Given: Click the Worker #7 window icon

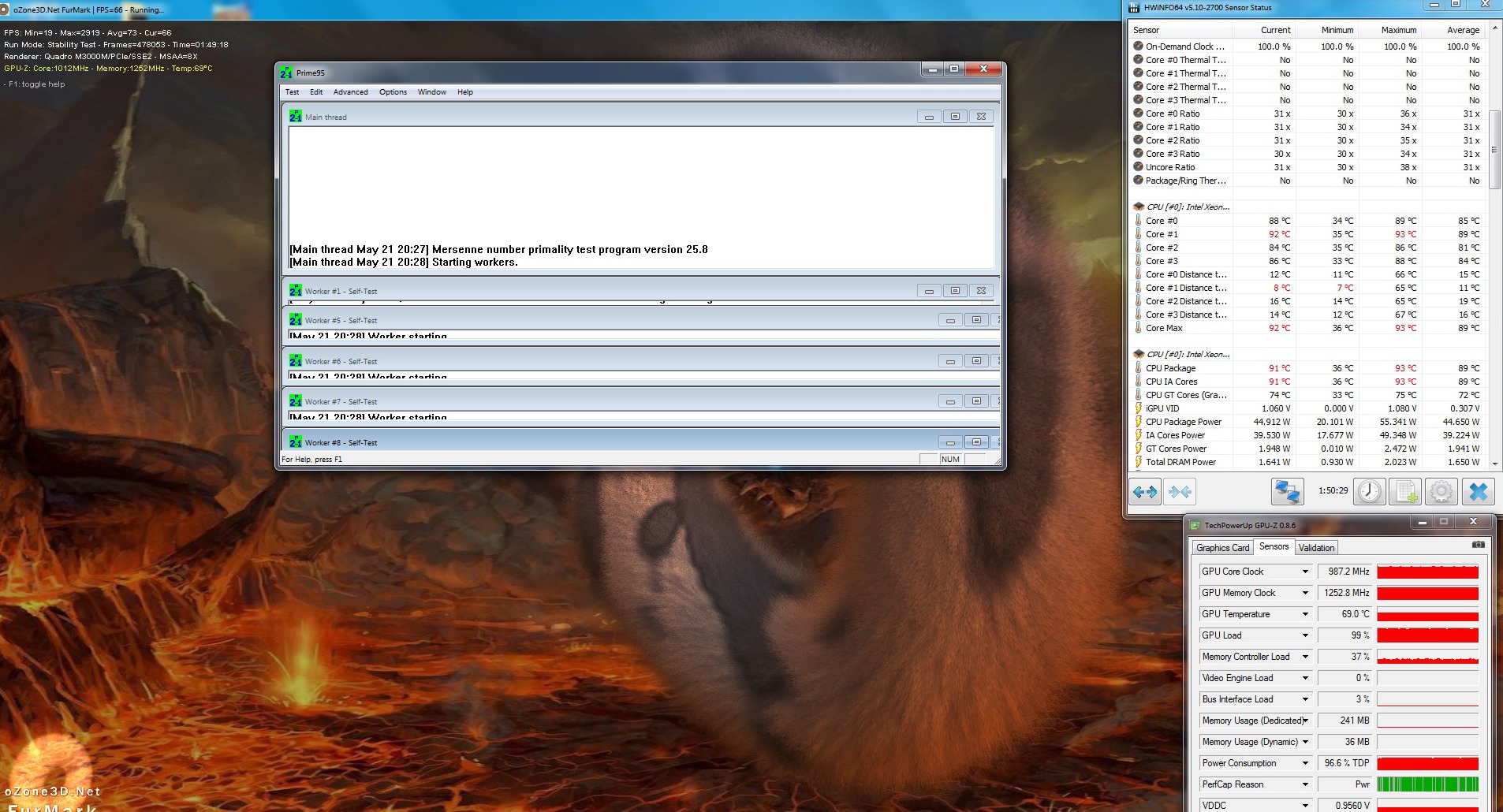Looking at the screenshot, I should click(x=296, y=401).
